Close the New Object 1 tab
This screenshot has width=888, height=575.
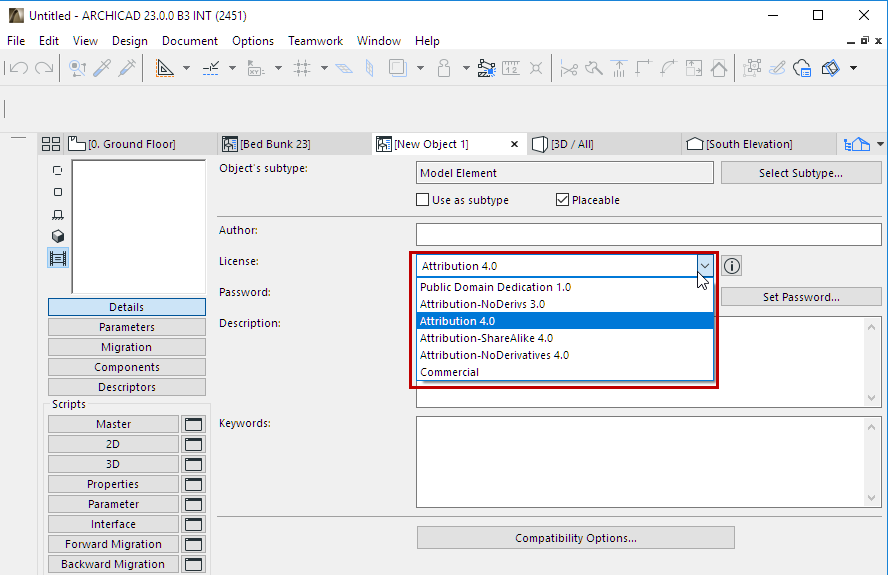514,144
